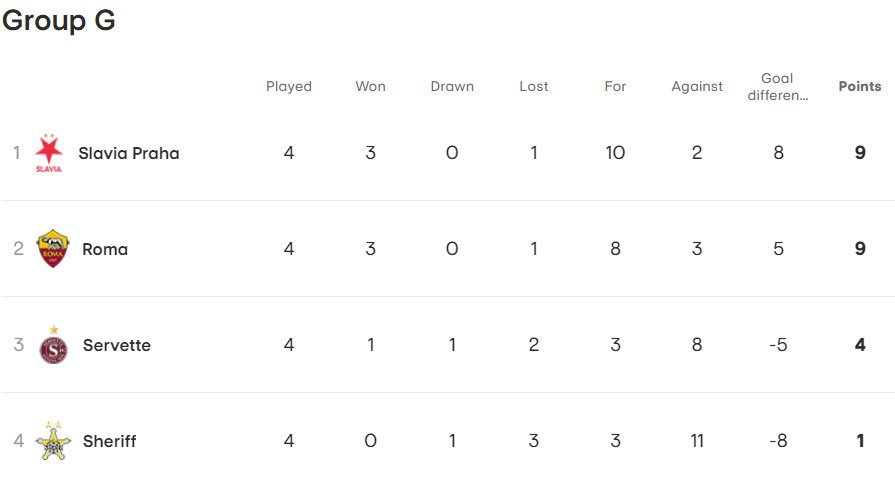Image resolution: width=895 pixels, height=479 pixels.
Task: Click Slavia Praha's points total
Action: coord(860,153)
